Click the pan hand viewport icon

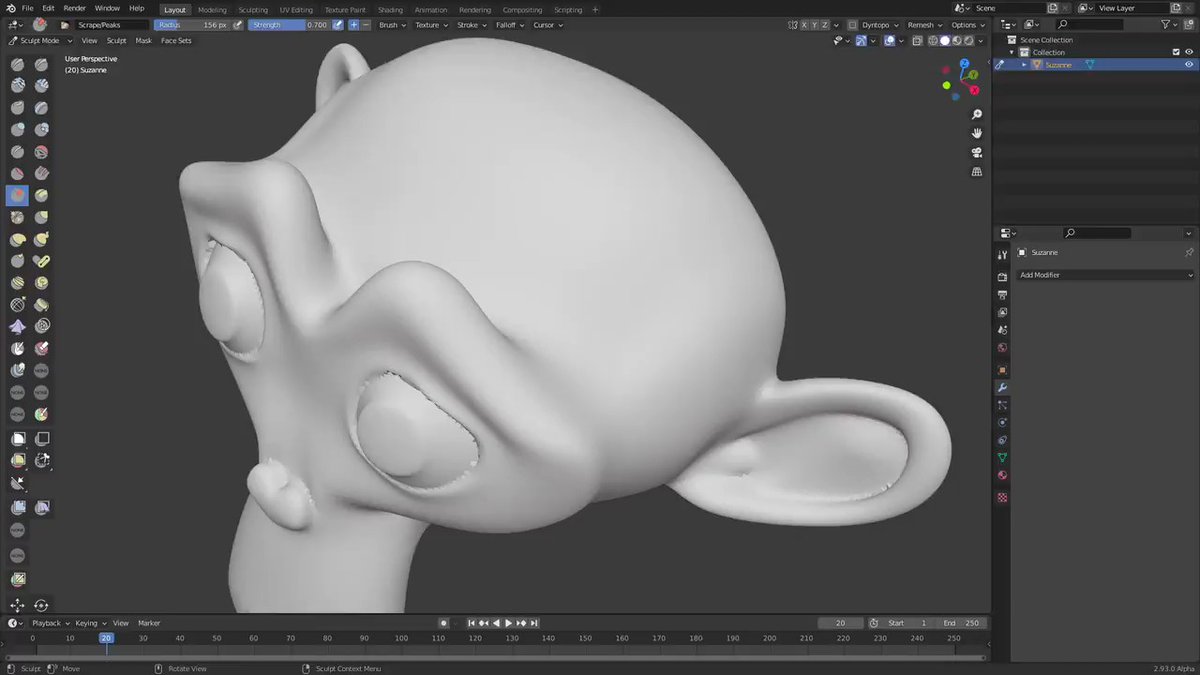[x=977, y=133]
